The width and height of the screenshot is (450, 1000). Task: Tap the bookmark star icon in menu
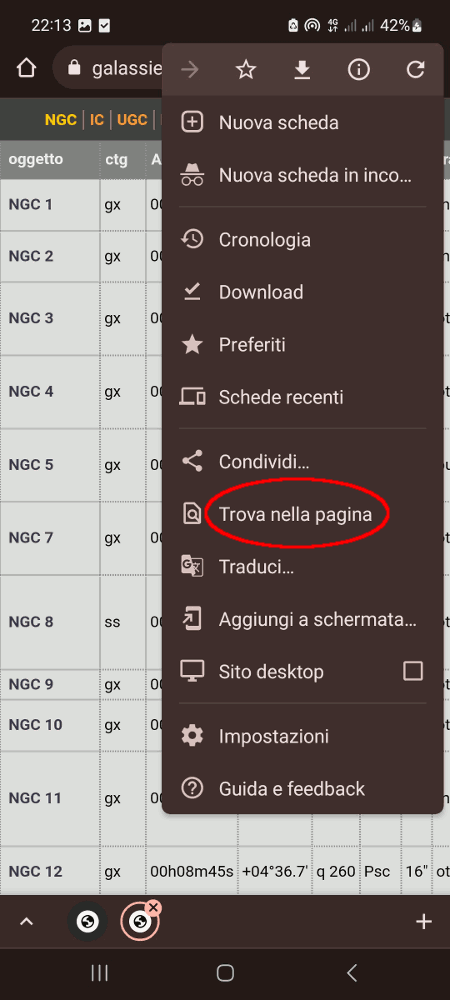pyautogui.click(x=246, y=70)
